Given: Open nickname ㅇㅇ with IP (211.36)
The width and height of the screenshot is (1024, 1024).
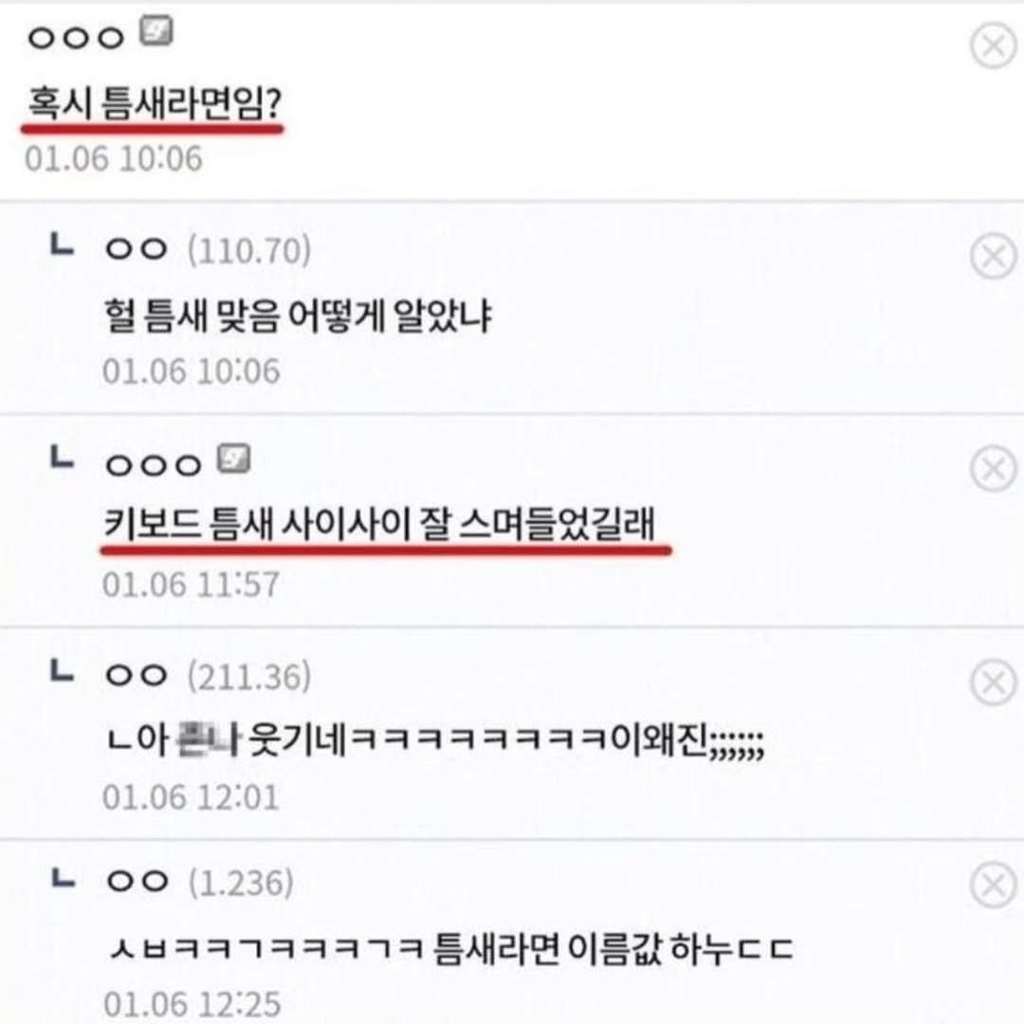Looking at the screenshot, I should point(136,675).
